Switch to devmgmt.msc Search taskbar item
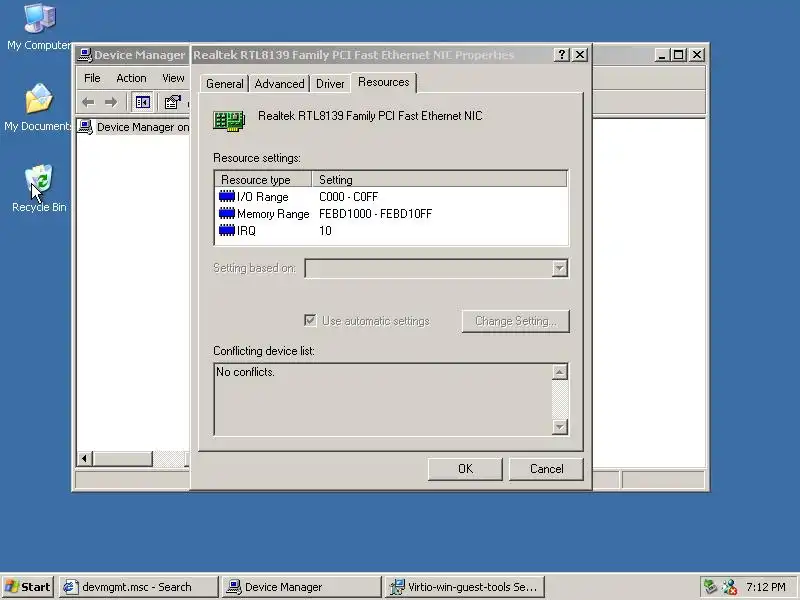This screenshot has width=800, height=600. [x=138, y=587]
